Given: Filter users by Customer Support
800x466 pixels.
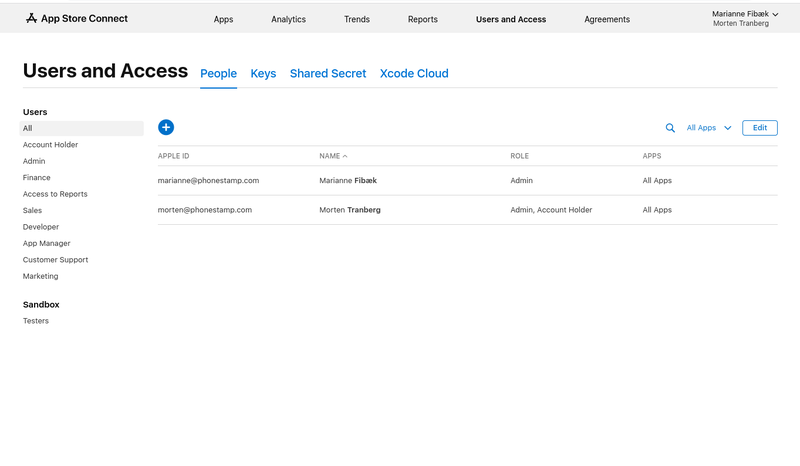Looking at the screenshot, I should tap(56, 259).
